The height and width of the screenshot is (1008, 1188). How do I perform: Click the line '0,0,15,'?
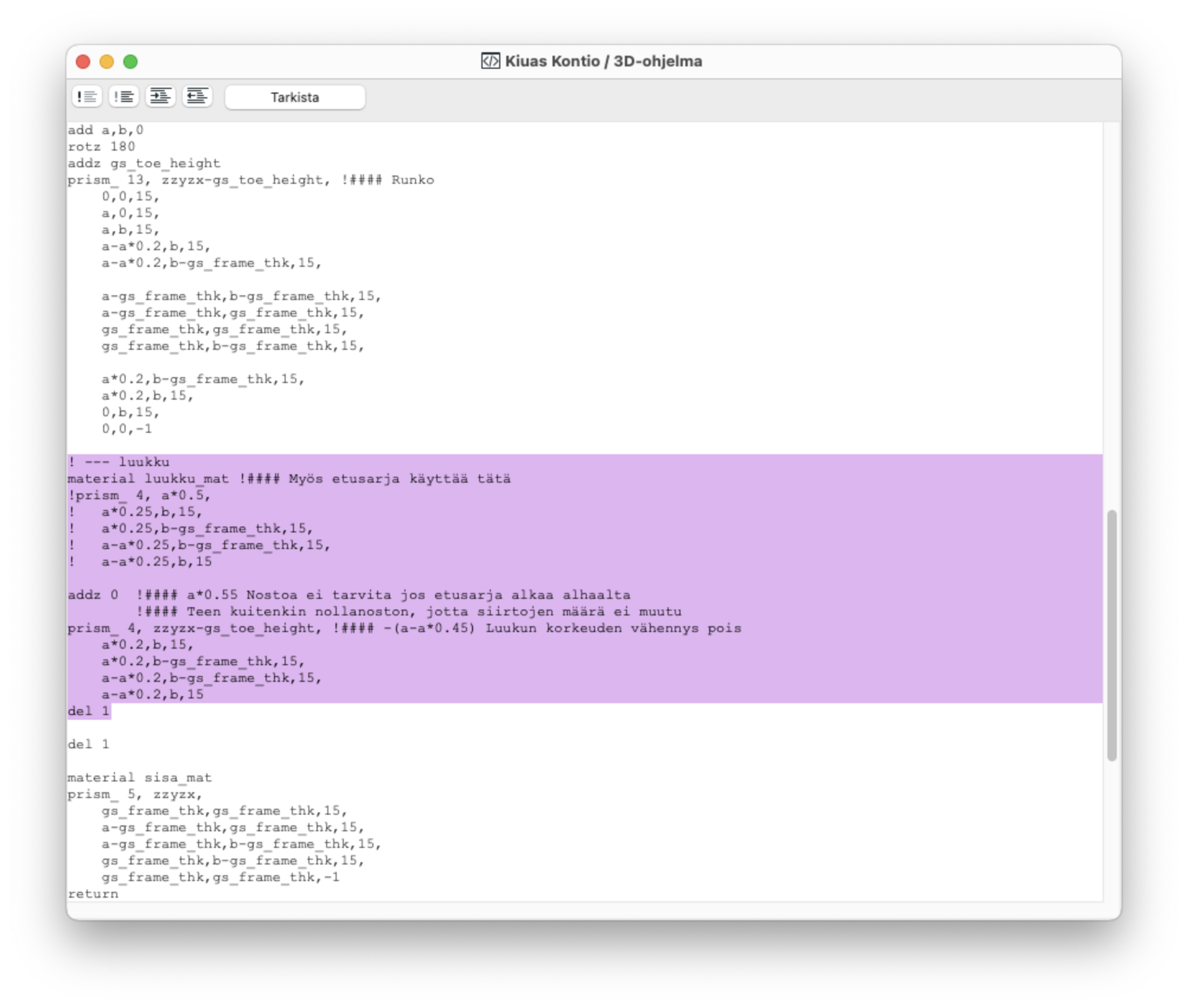point(130,196)
